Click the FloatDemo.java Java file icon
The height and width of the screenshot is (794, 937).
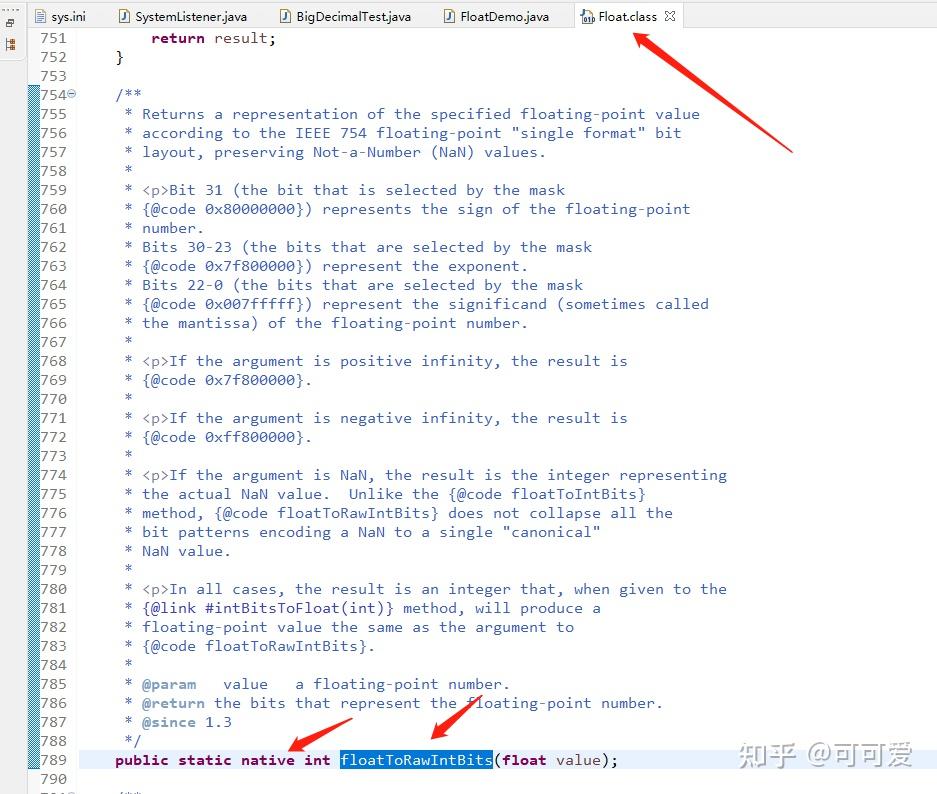(449, 17)
